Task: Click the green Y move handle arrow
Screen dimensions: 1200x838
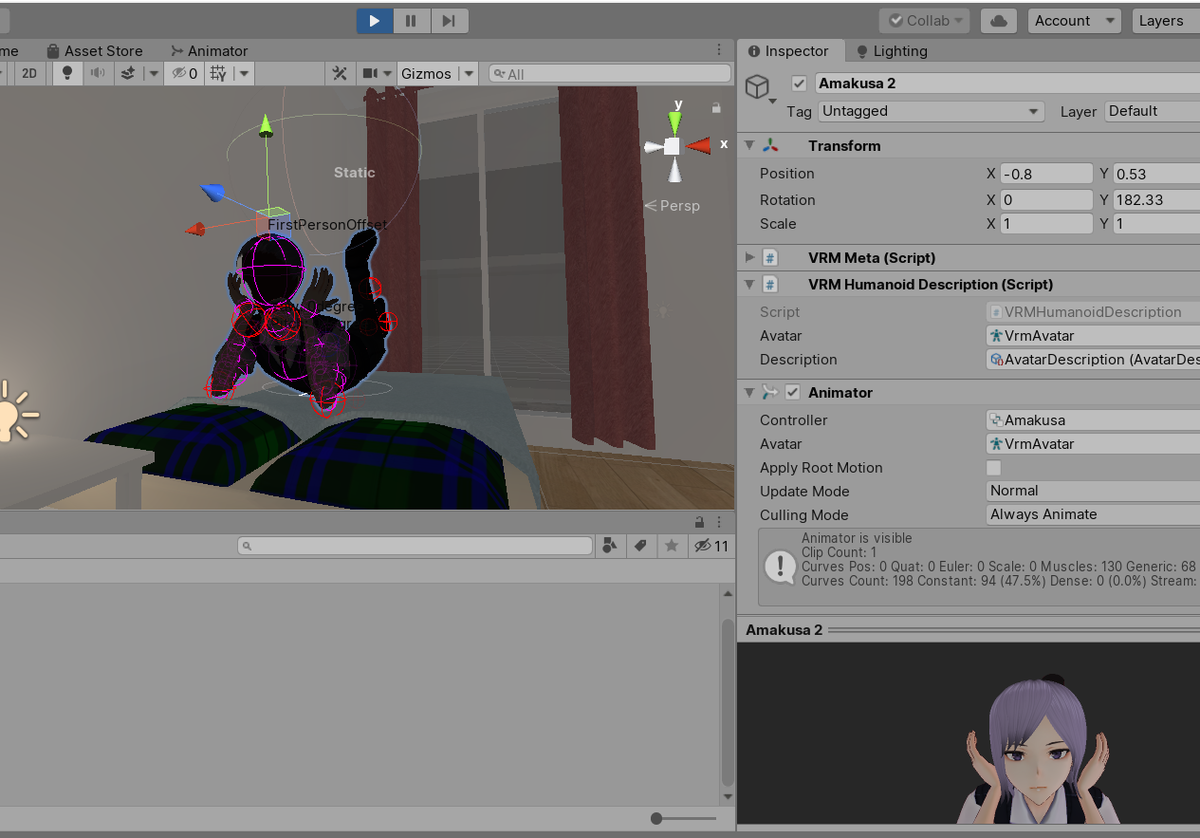Action: point(266,125)
